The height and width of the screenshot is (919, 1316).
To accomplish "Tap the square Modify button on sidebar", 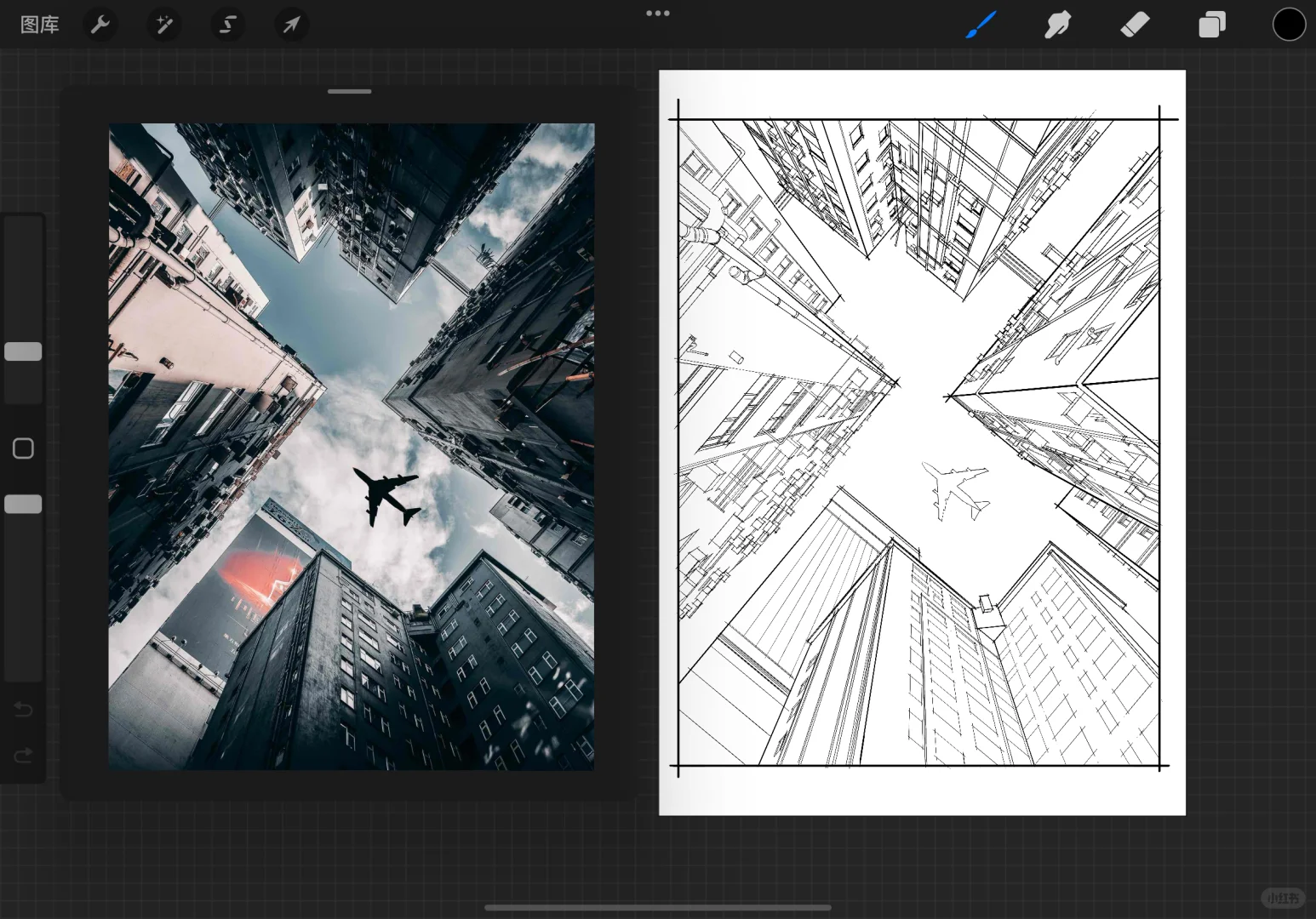I will (x=23, y=448).
